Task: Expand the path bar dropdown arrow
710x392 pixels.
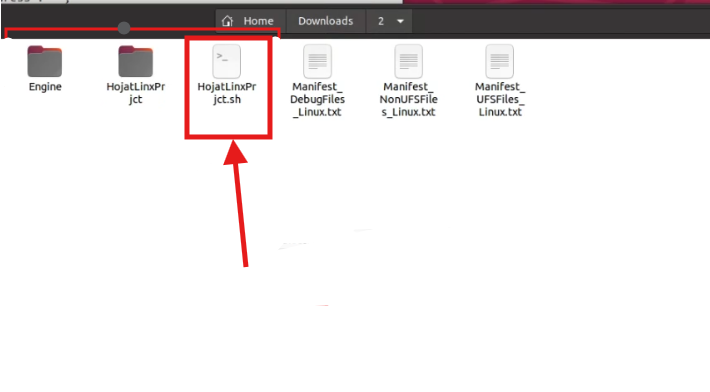Action: [x=400, y=21]
